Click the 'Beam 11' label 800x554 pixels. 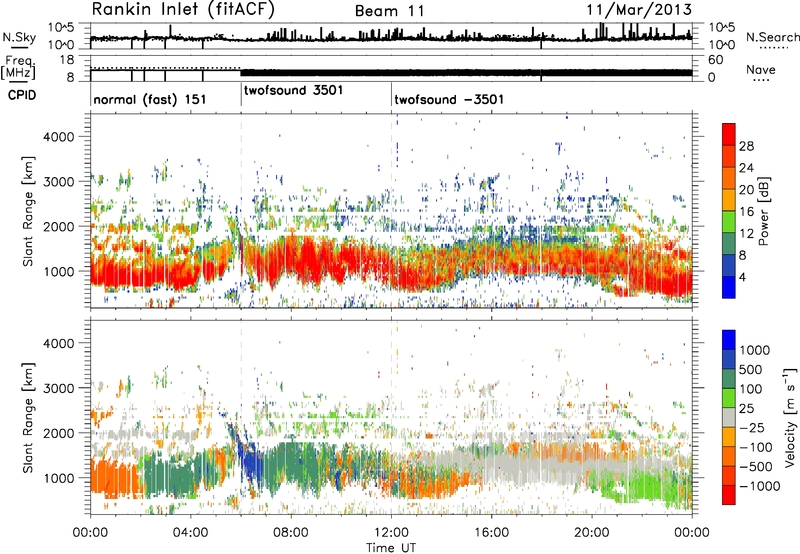[389, 11]
